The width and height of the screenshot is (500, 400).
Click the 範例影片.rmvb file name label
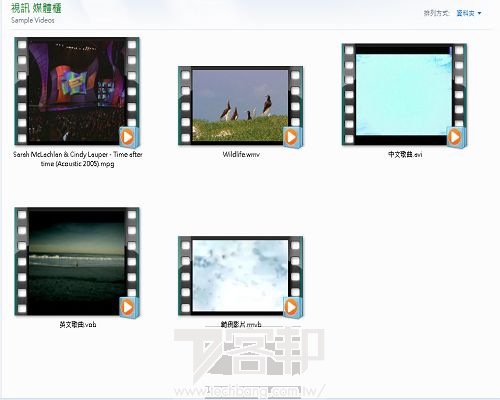pyautogui.click(x=241, y=324)
